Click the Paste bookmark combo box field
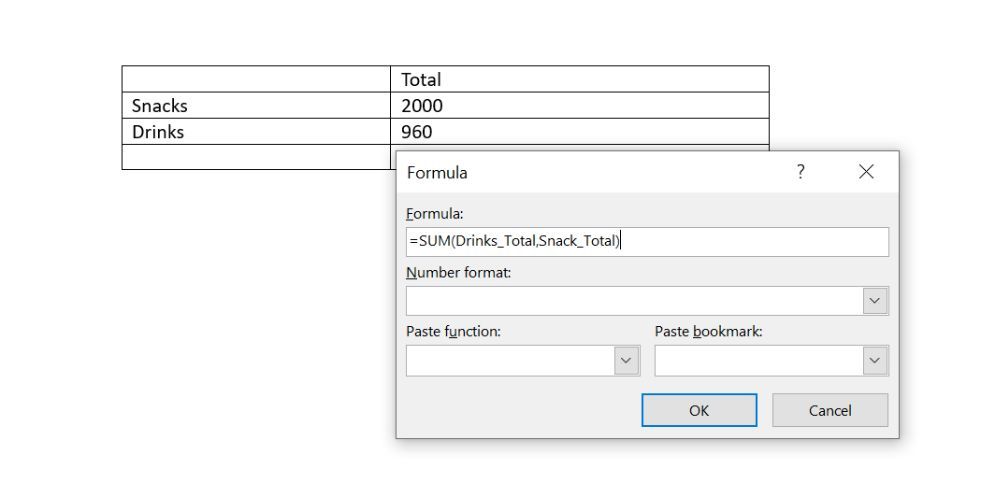This screenshot has height=500, width=1000. pyautogui.click(x=758, y=361)
